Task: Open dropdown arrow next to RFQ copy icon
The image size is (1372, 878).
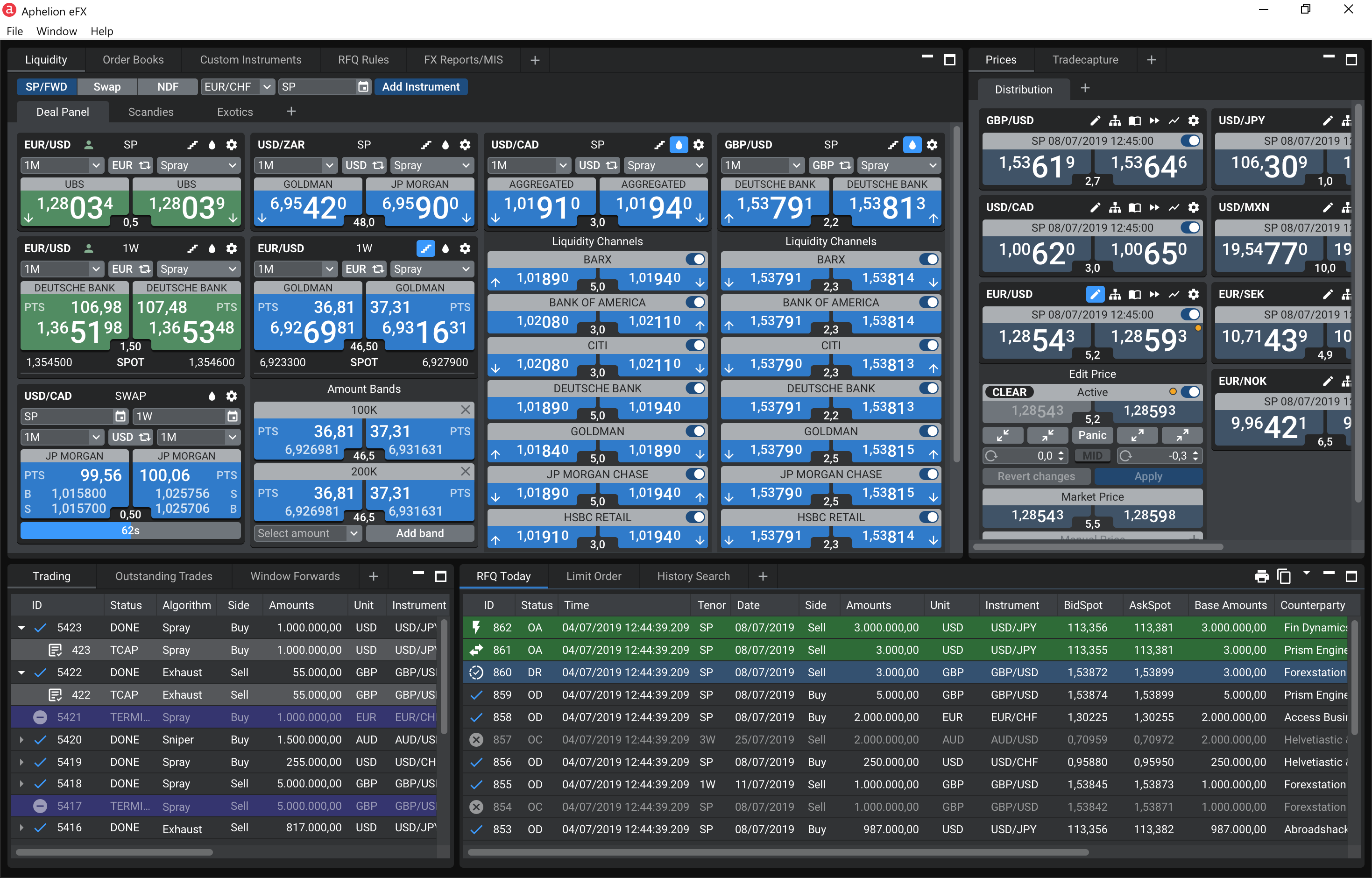Action: [1307, 574]
